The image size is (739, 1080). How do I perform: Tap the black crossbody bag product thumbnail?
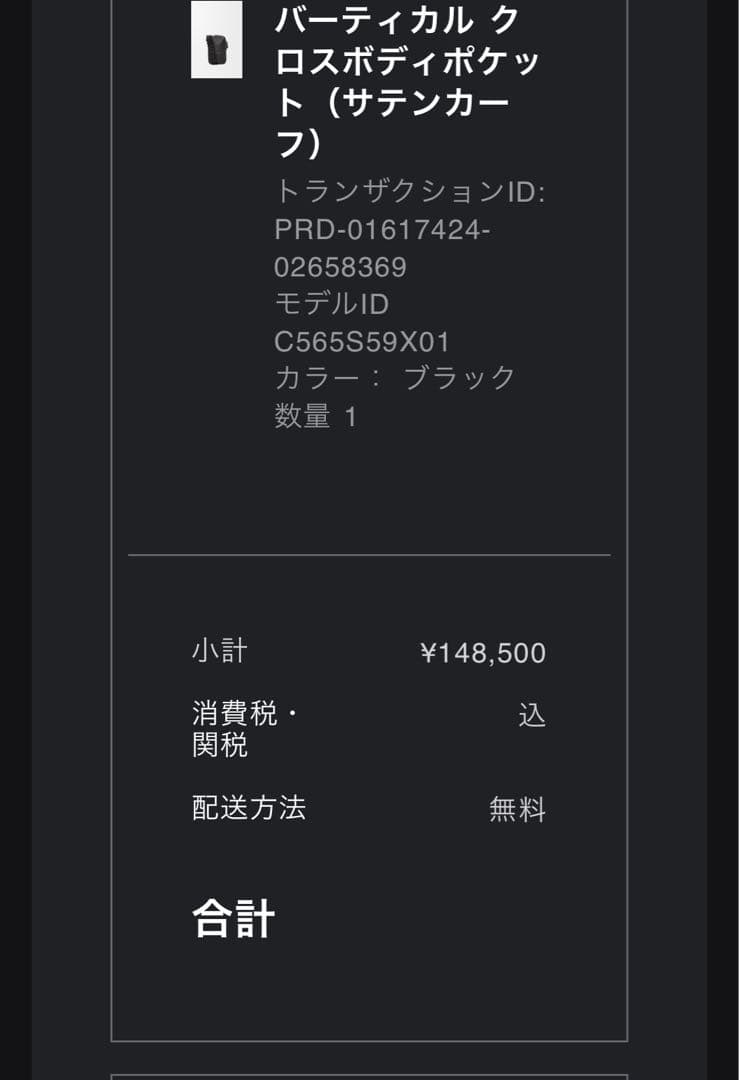tap(216, 40)
